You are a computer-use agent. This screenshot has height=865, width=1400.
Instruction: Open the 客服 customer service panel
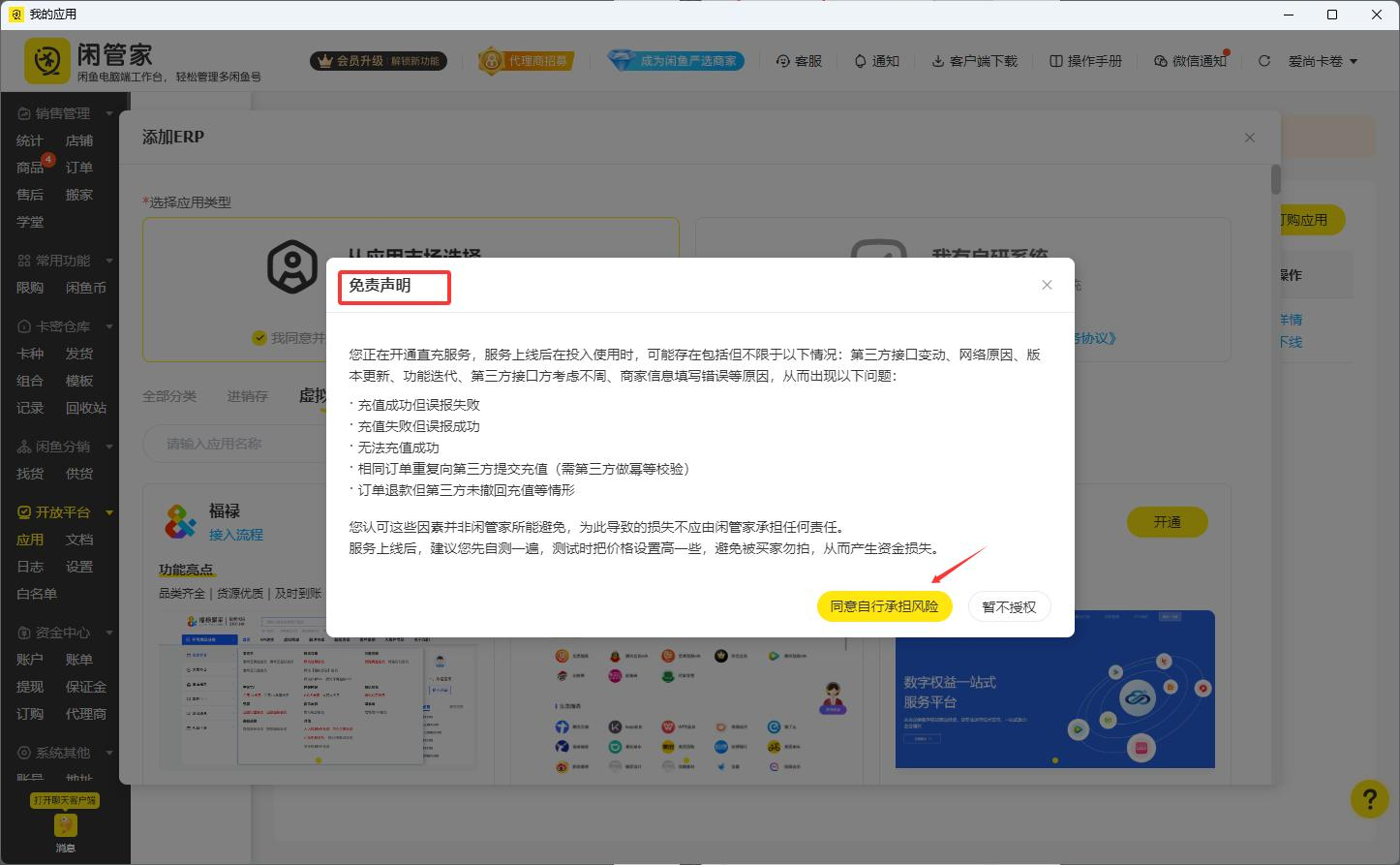(x=799, y=60)
